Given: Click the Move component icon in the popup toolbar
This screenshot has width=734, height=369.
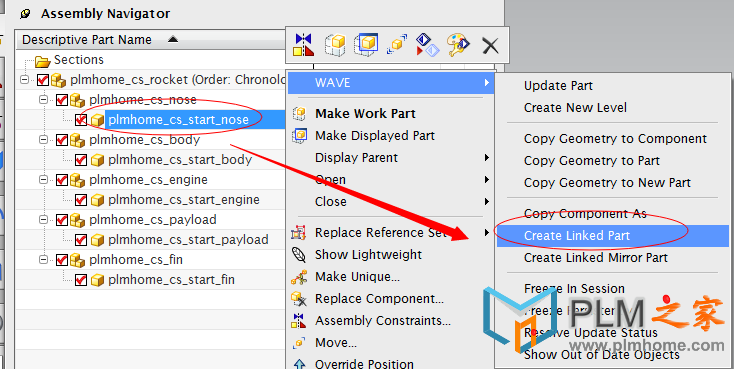Looking at the screenshot, I should click(x=397, y=45).
